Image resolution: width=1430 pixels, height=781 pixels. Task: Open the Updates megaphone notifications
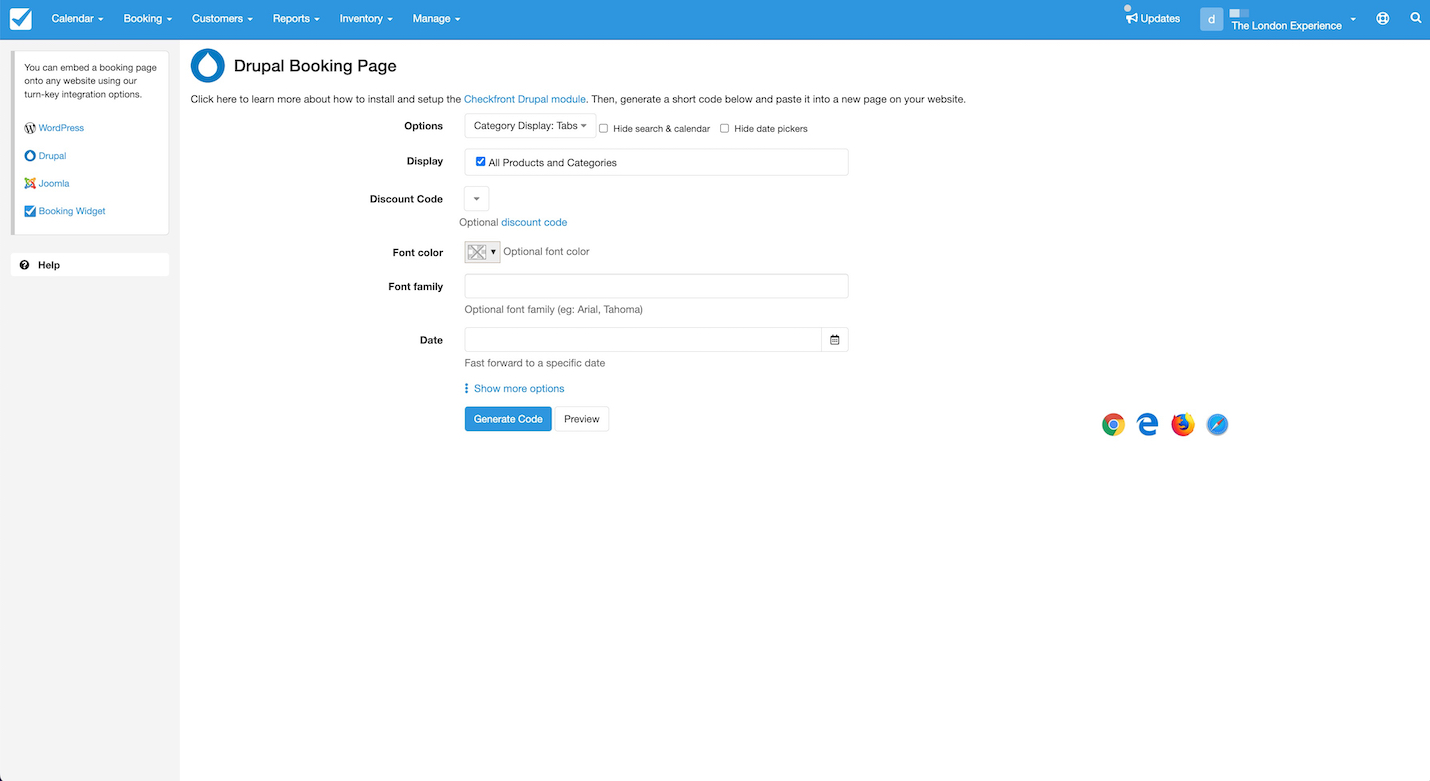(1132, 18)
